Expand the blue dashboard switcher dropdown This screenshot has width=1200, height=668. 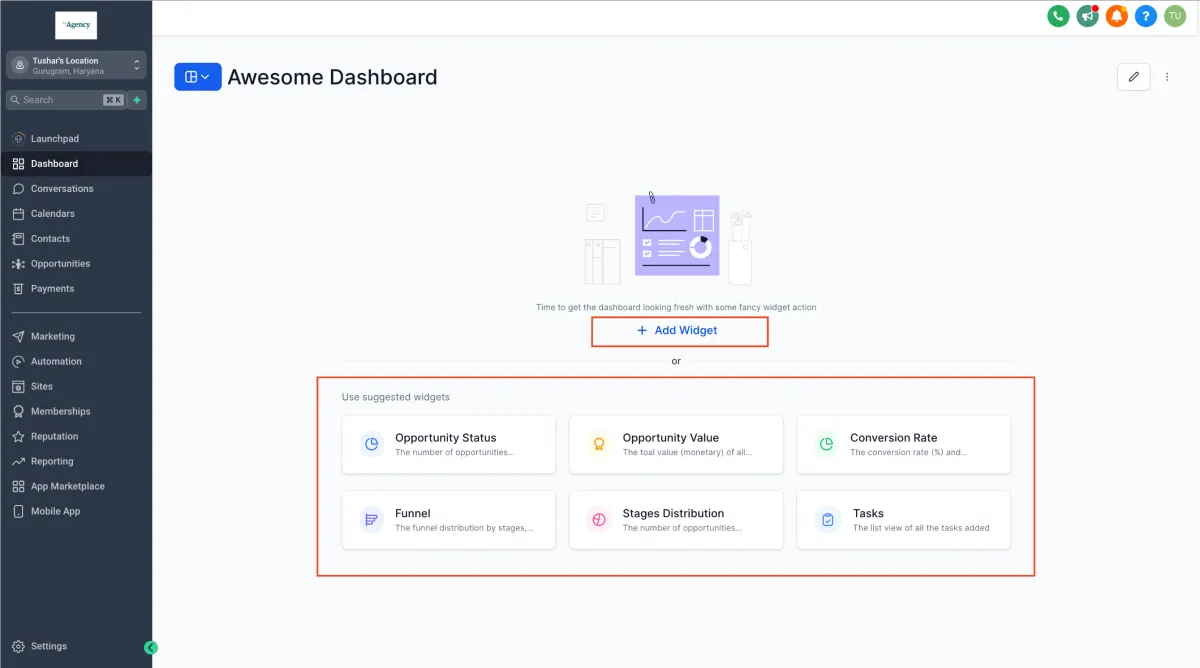click(x=197, y=77)
